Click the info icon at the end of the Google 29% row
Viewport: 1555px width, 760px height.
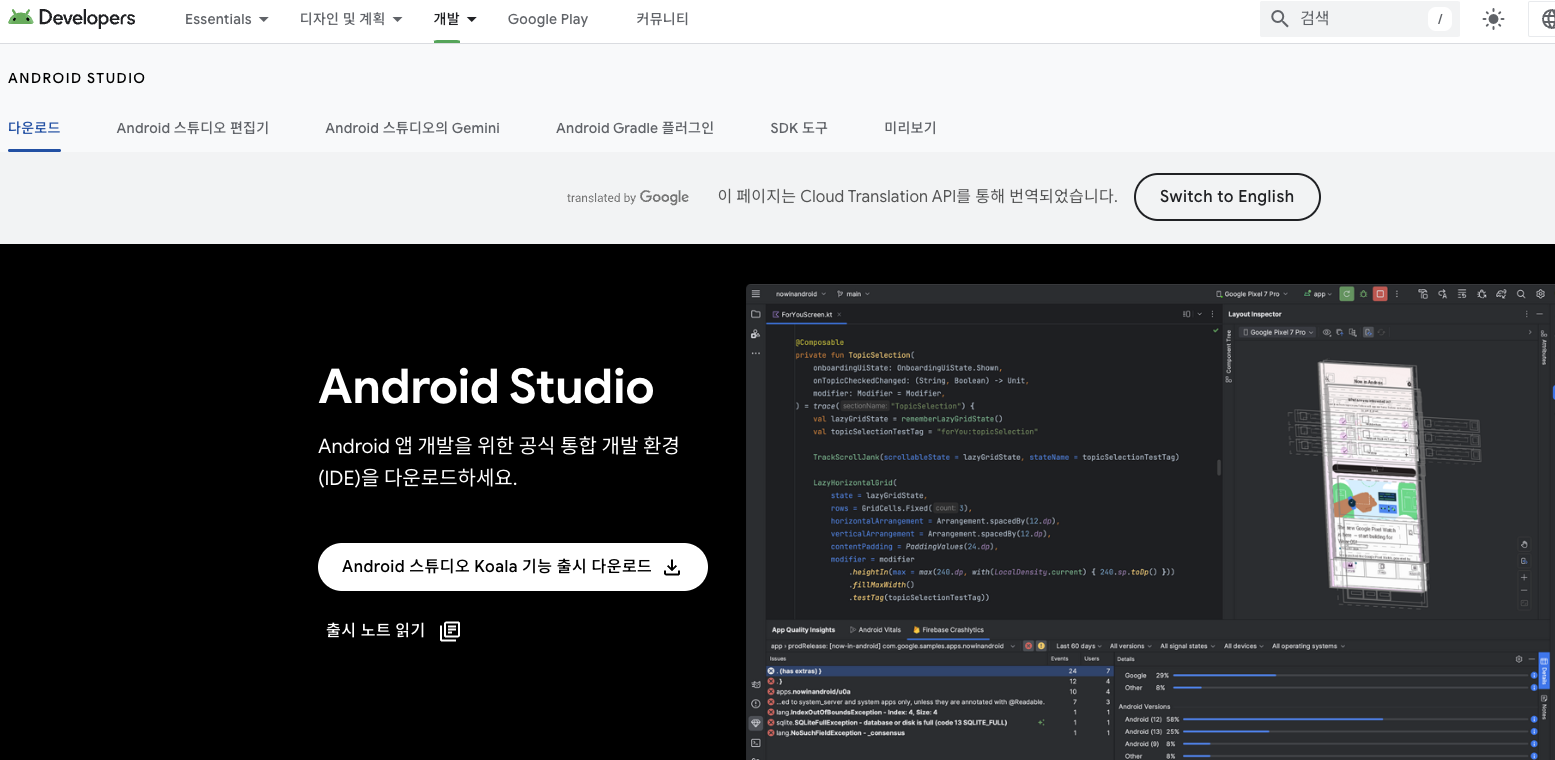point(1534,675)
